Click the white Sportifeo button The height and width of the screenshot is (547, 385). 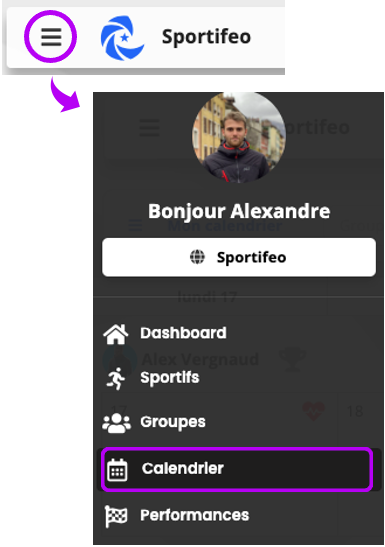click(239, 257)
